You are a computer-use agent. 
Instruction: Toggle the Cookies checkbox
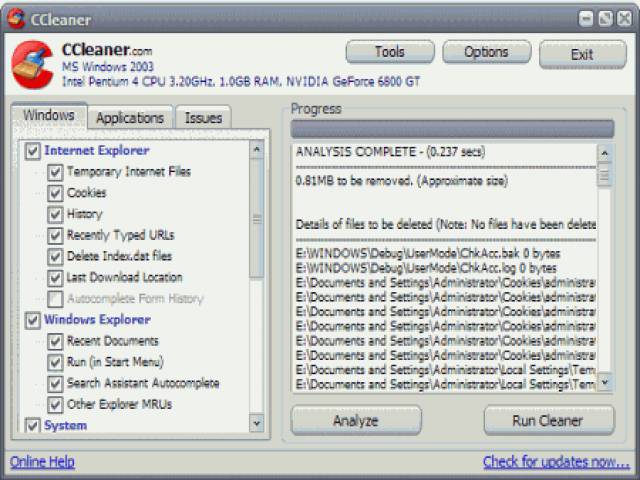55,193
